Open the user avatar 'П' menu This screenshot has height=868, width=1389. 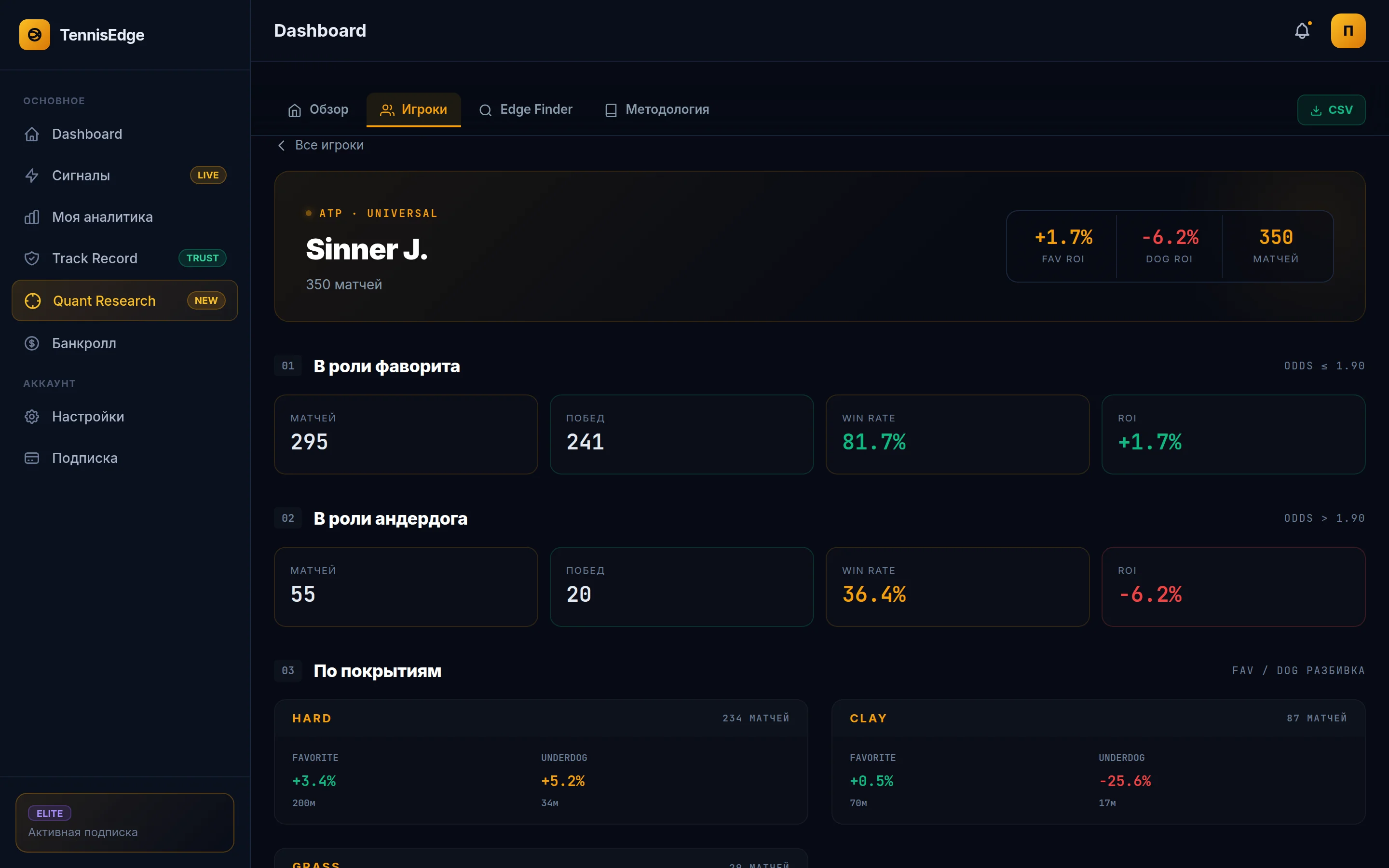click(1348, 31)
